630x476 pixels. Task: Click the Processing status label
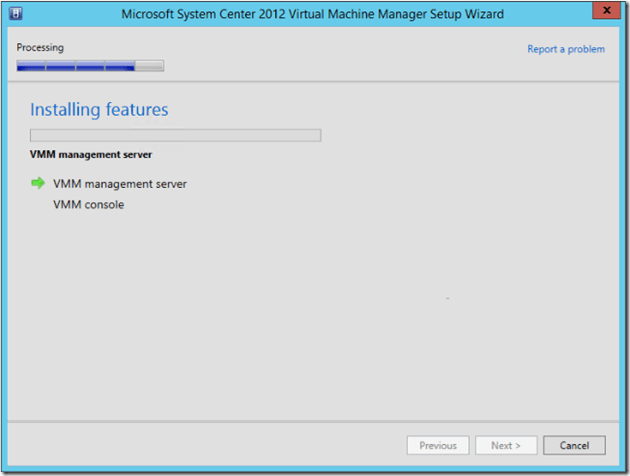tap(40, 47)
